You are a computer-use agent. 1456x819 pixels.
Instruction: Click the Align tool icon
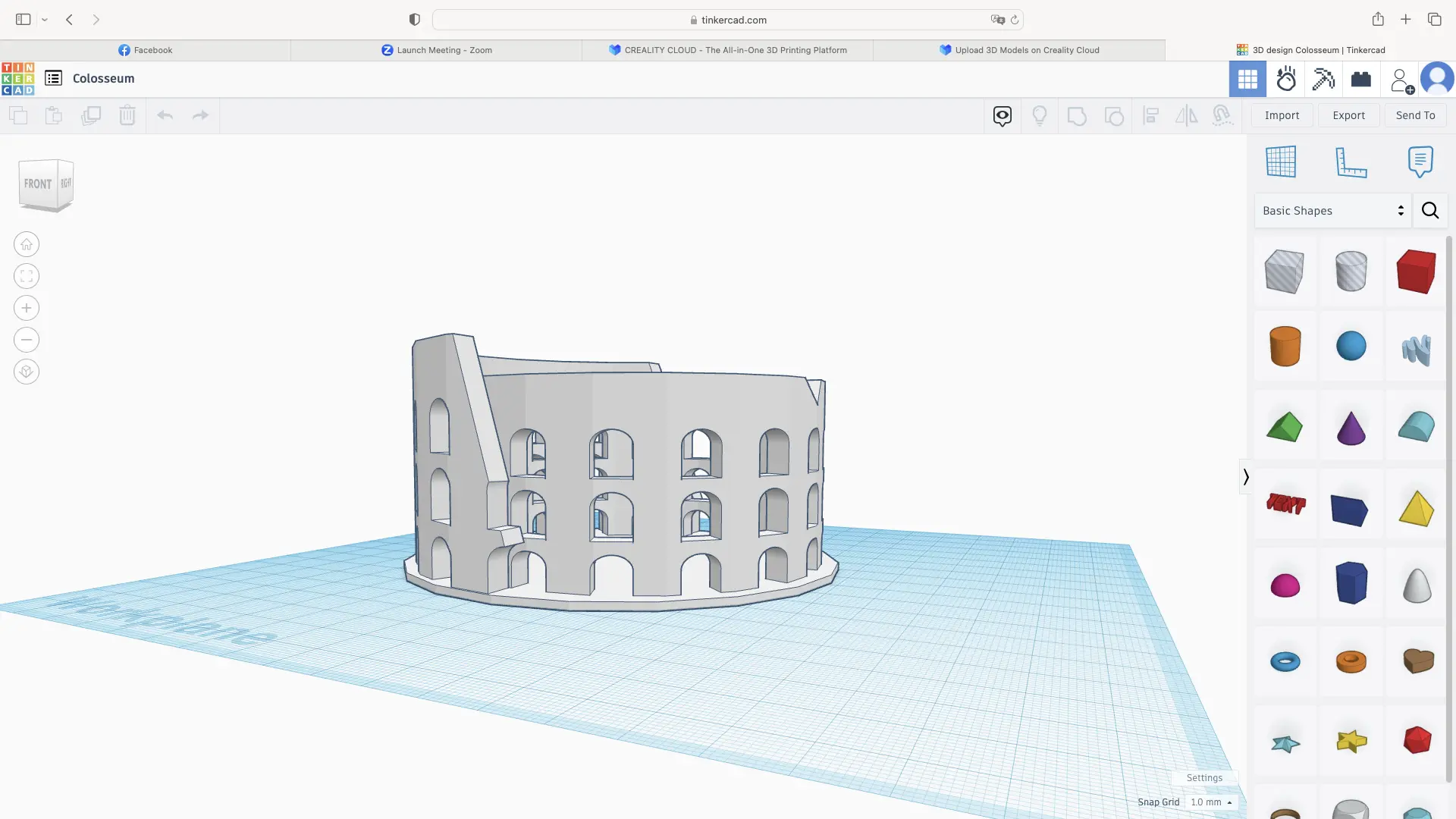click(1151, 115)
